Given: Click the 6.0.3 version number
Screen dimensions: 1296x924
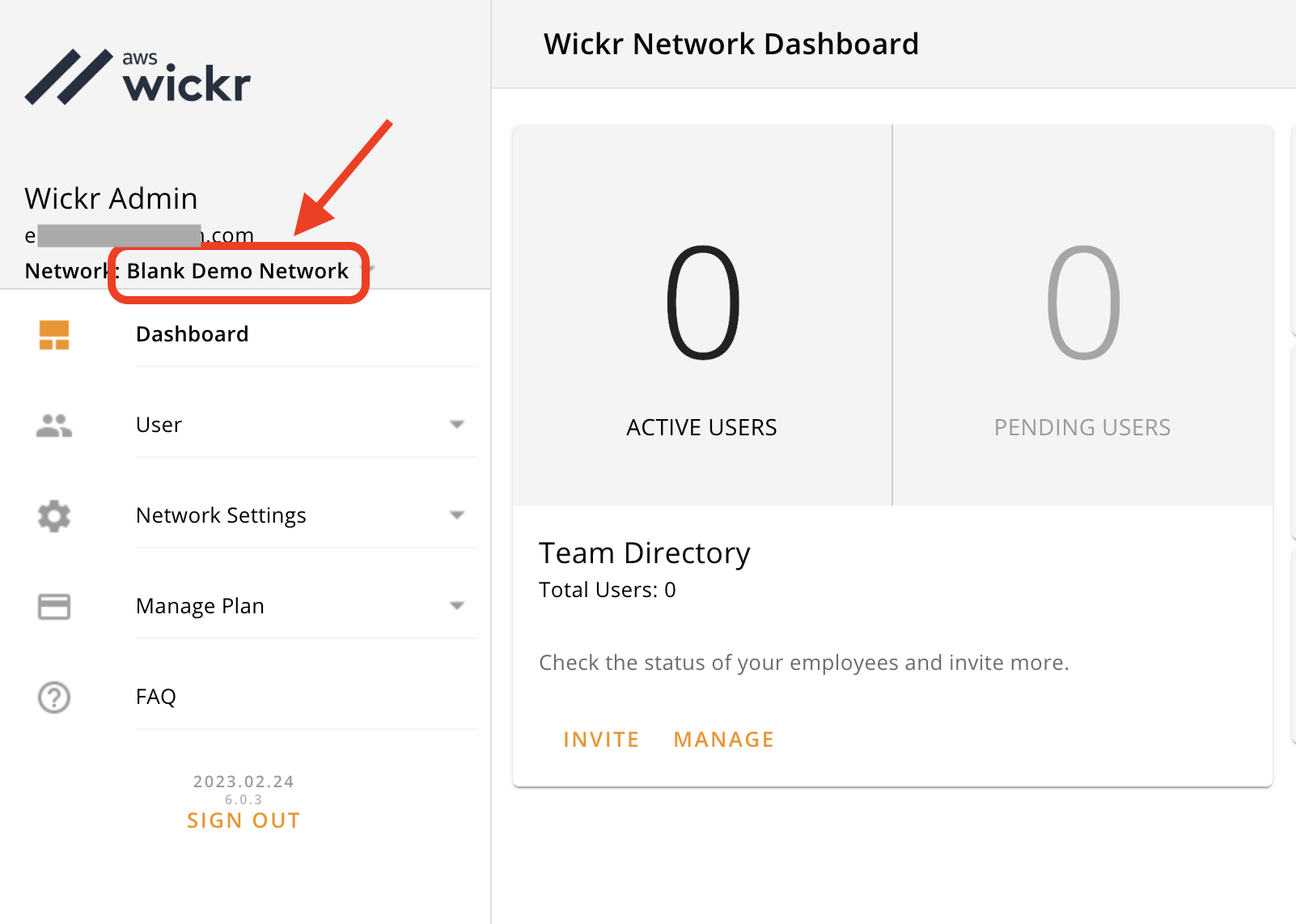Looking at the screenshot, I should tap(244, 799).
